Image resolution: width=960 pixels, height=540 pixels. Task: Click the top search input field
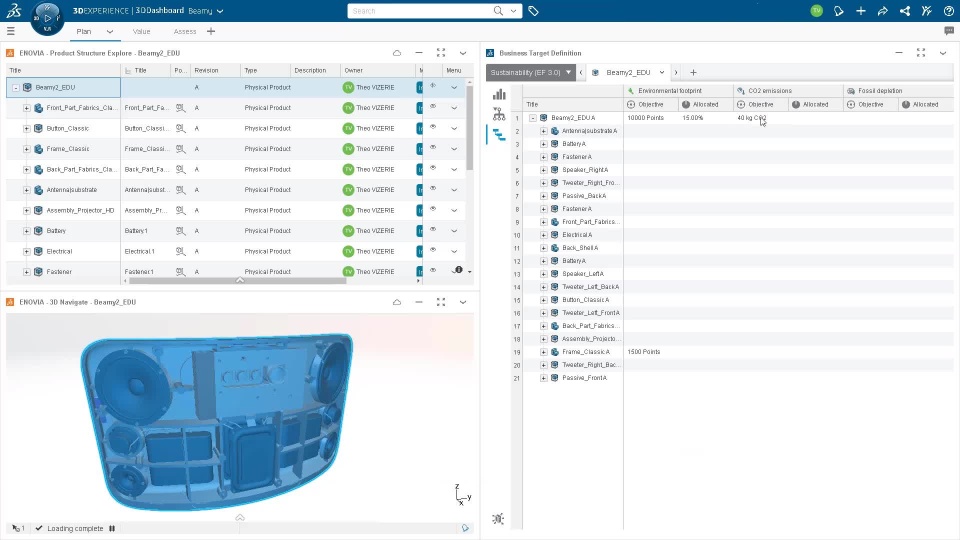tap(421, 11)
